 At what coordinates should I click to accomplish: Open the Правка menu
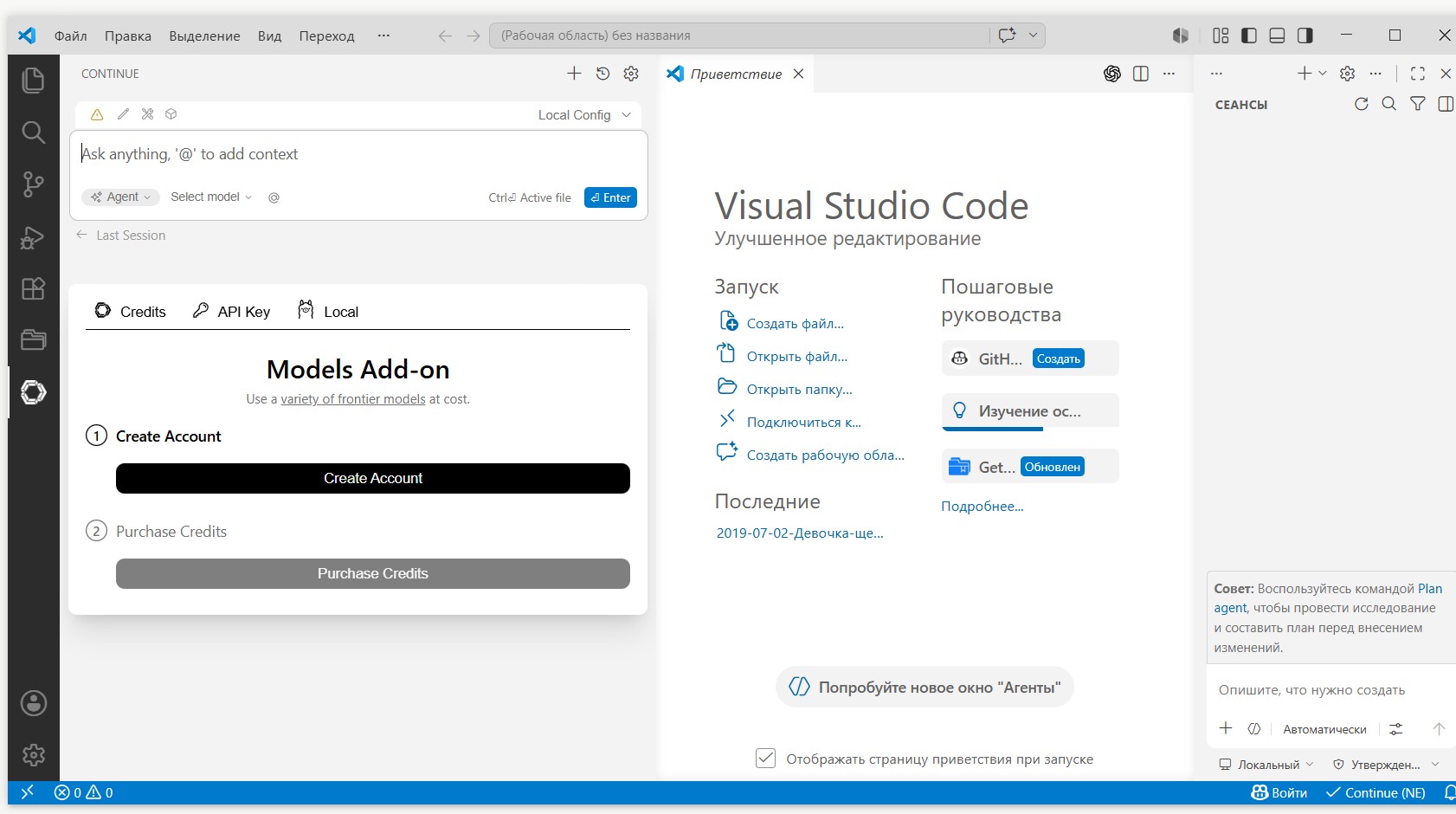[x=128, y=36]
